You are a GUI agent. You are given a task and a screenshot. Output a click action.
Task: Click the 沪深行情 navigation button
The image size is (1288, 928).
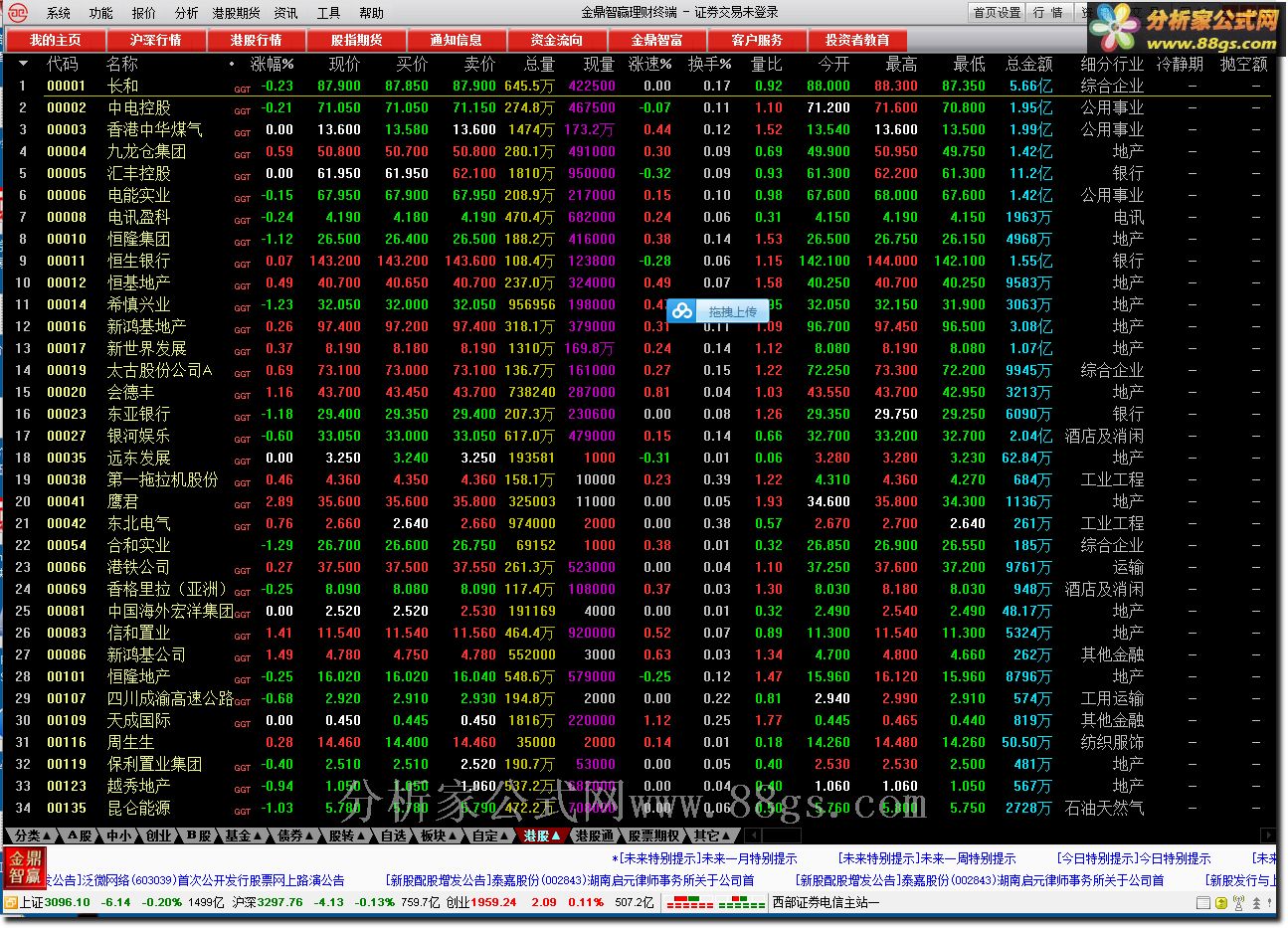[x=156, y=41]
